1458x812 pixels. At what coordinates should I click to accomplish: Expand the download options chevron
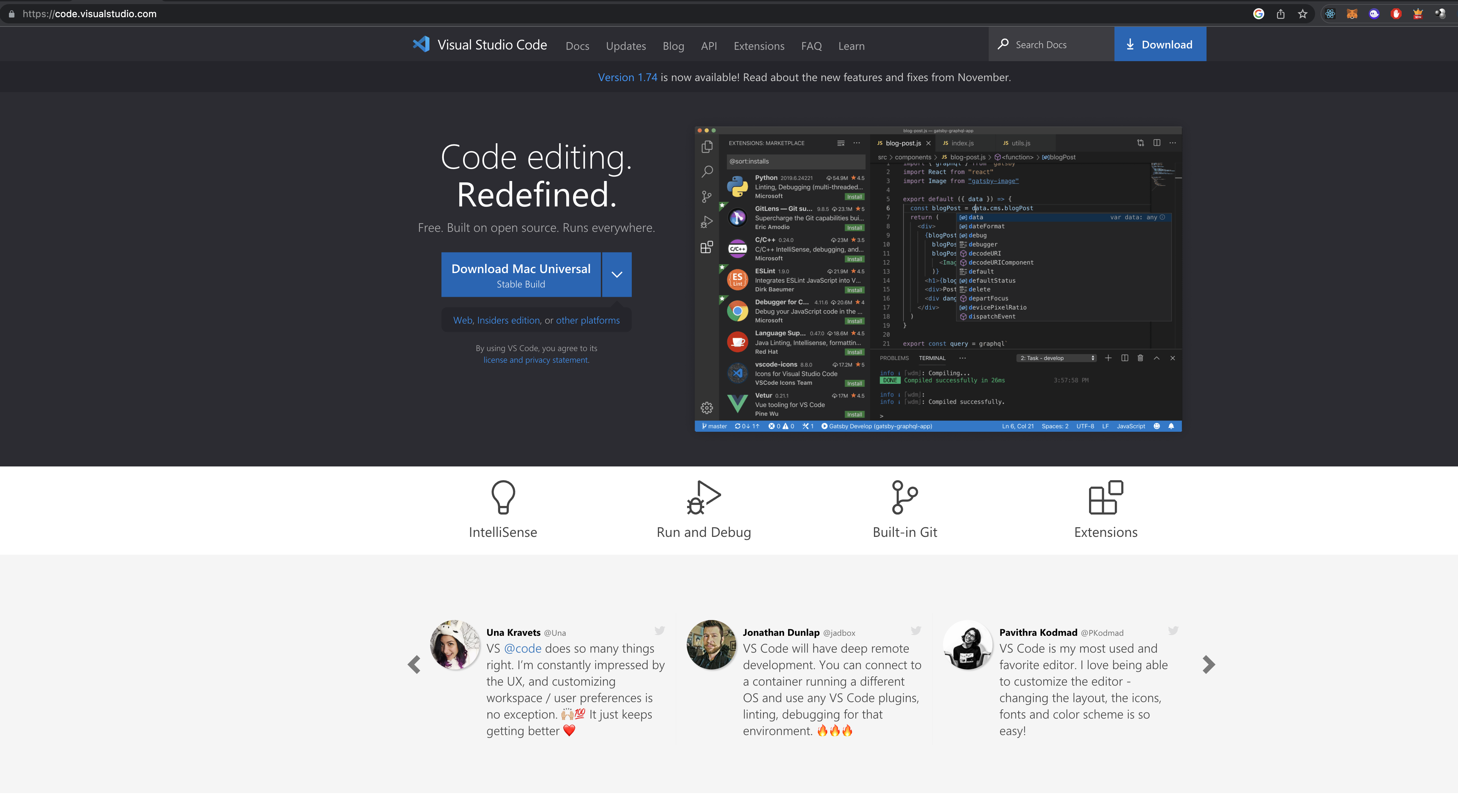(x=617, y=274)
